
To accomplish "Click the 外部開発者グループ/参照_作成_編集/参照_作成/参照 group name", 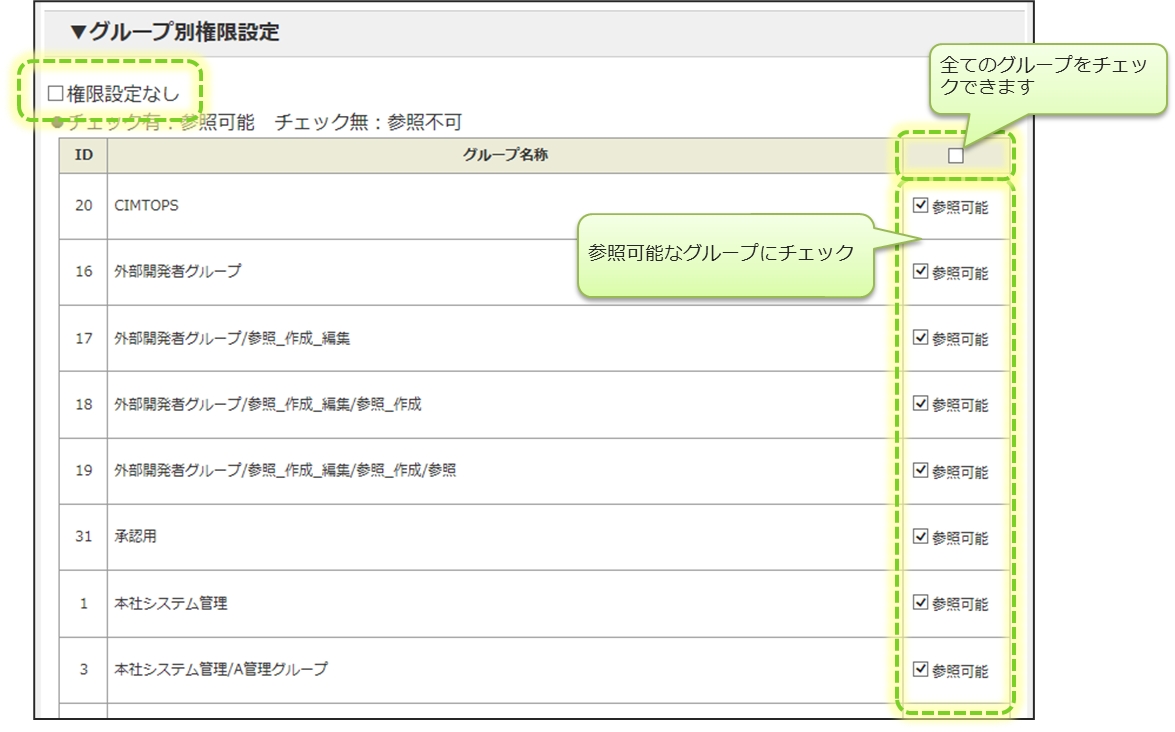I will (285, 470).
